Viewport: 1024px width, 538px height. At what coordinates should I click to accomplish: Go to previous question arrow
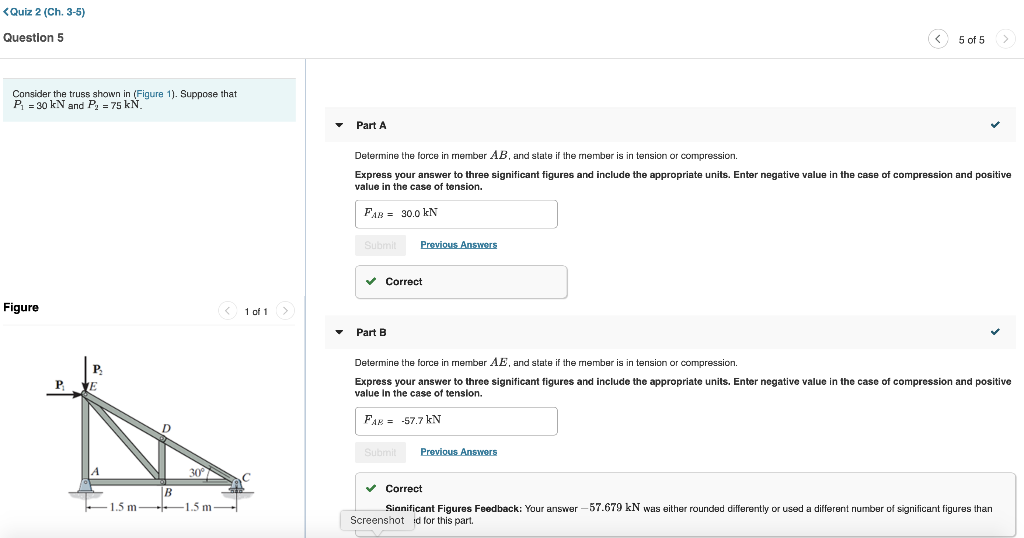(x=938, y=39)
